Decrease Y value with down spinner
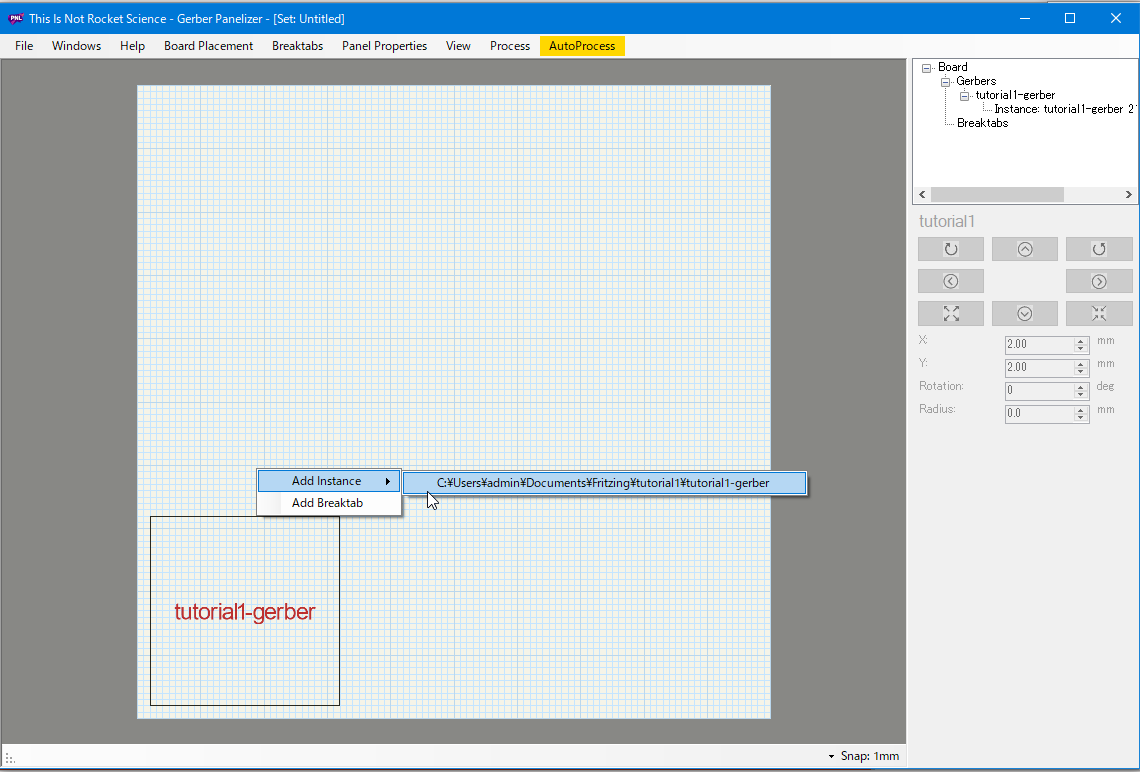The image size is (1140, 772). coord(1081,371)
